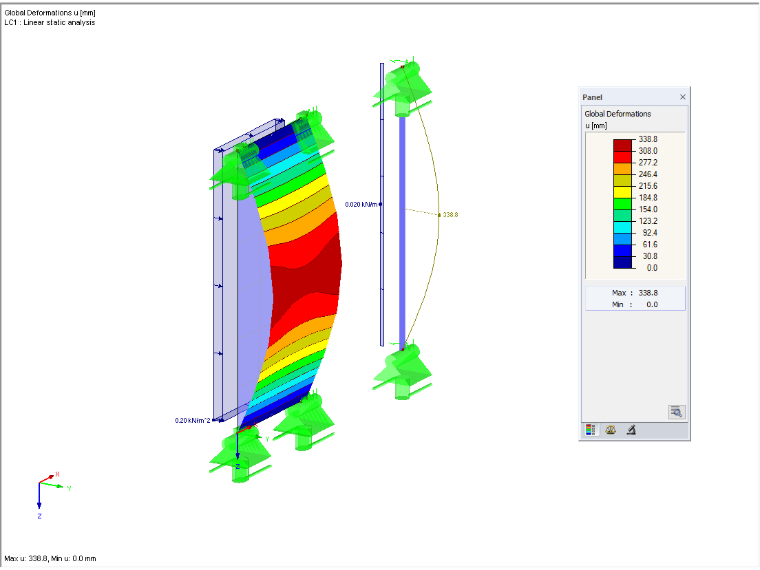Screen dimensions: 760x570
Task: Click the results search options button in Panel
Action: tap(677, 412)
